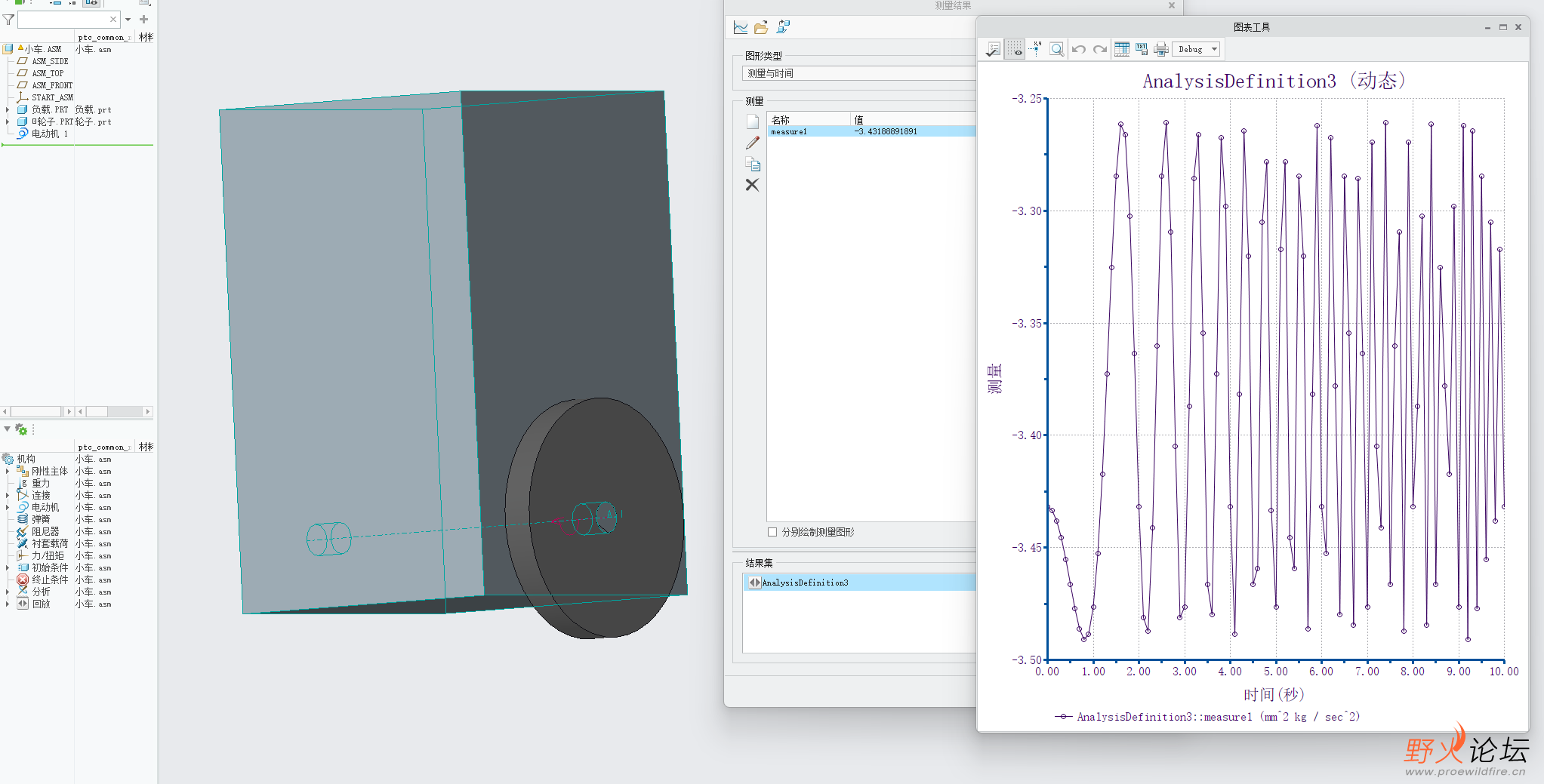The height and width of the screenshot is (784, 1544).
Task: Open chart format options in chart tool
Action: click(994, 50)
